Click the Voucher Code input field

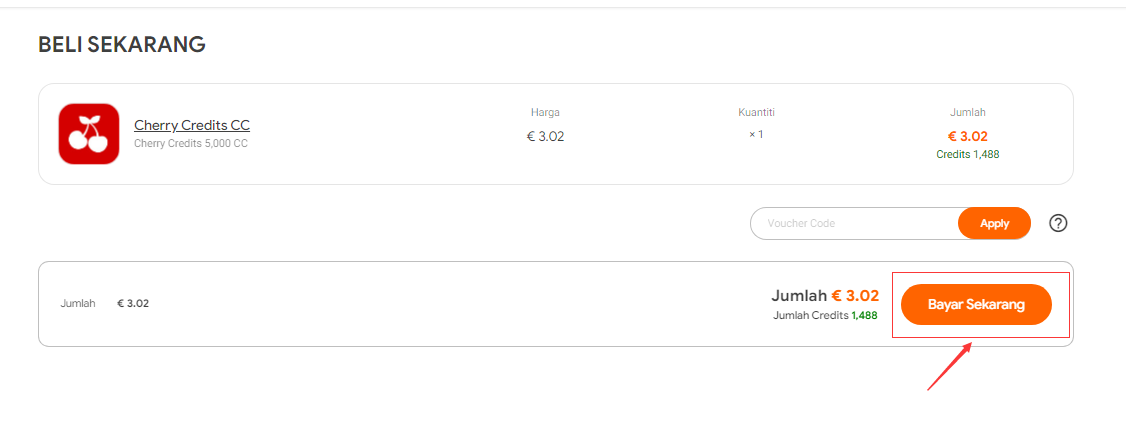(x=855, y=223)
